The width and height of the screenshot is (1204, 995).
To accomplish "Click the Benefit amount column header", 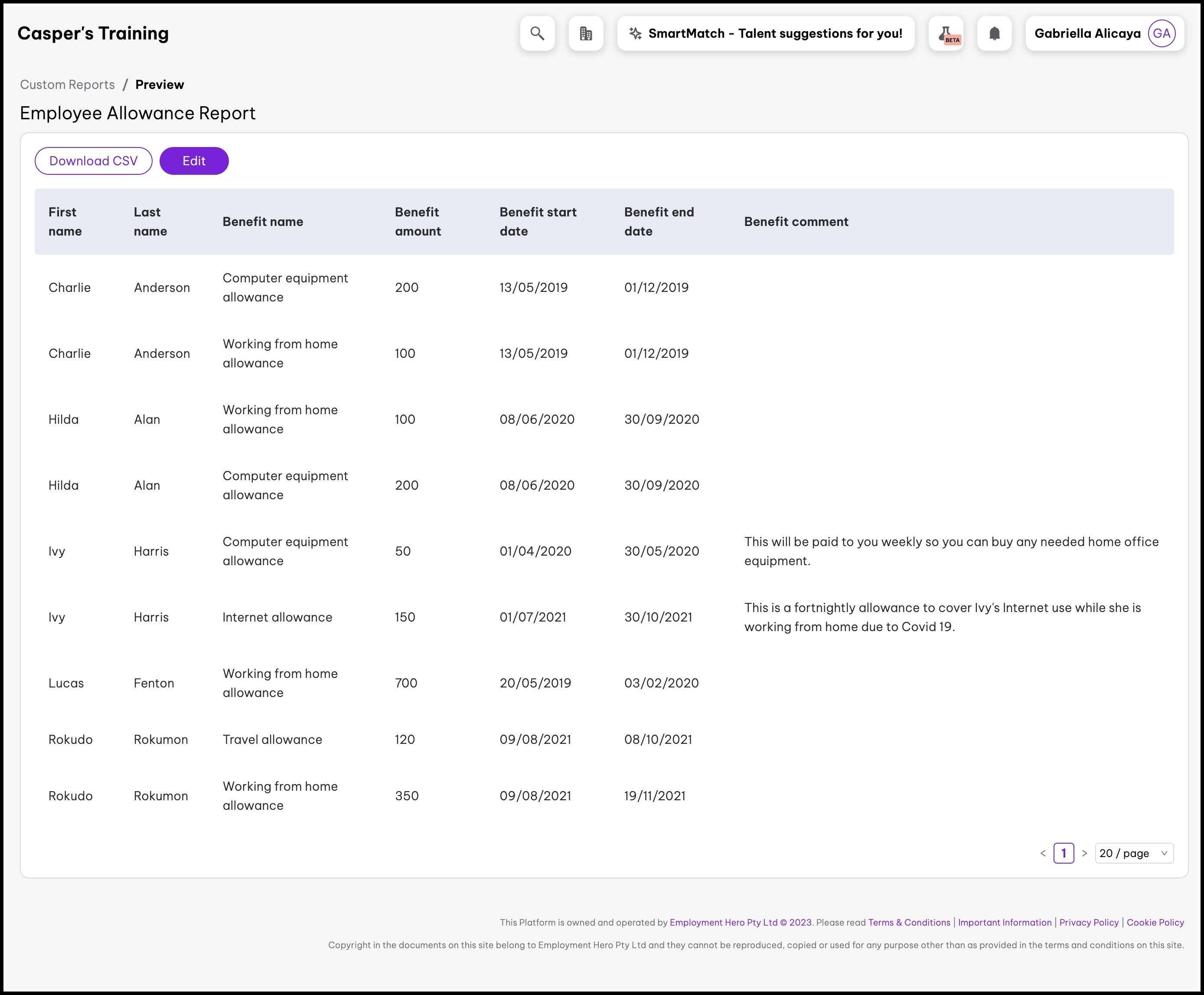I will coord(418,222).
